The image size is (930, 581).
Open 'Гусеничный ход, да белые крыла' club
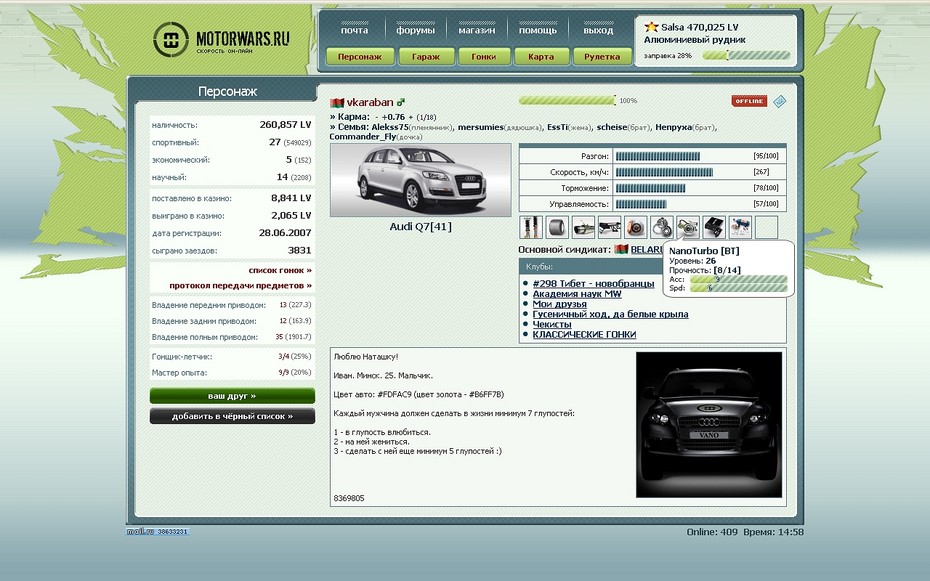coord(610,314)
